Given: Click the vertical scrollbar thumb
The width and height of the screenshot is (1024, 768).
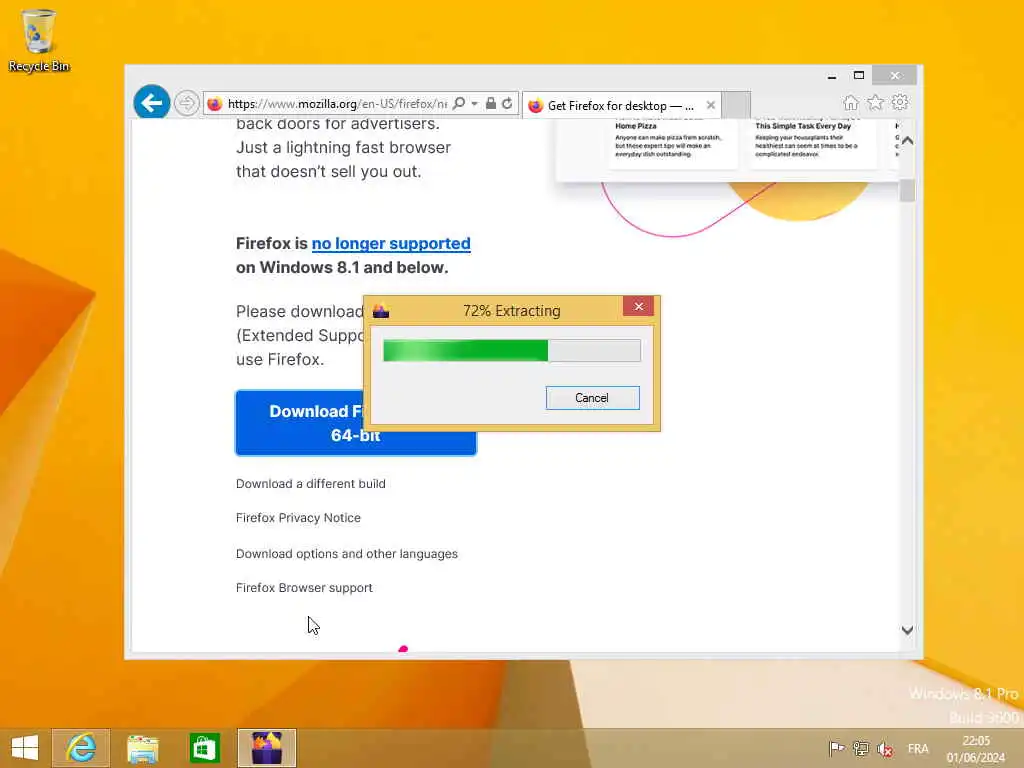Looking at the screenshot, I should (x=907, y=190).
